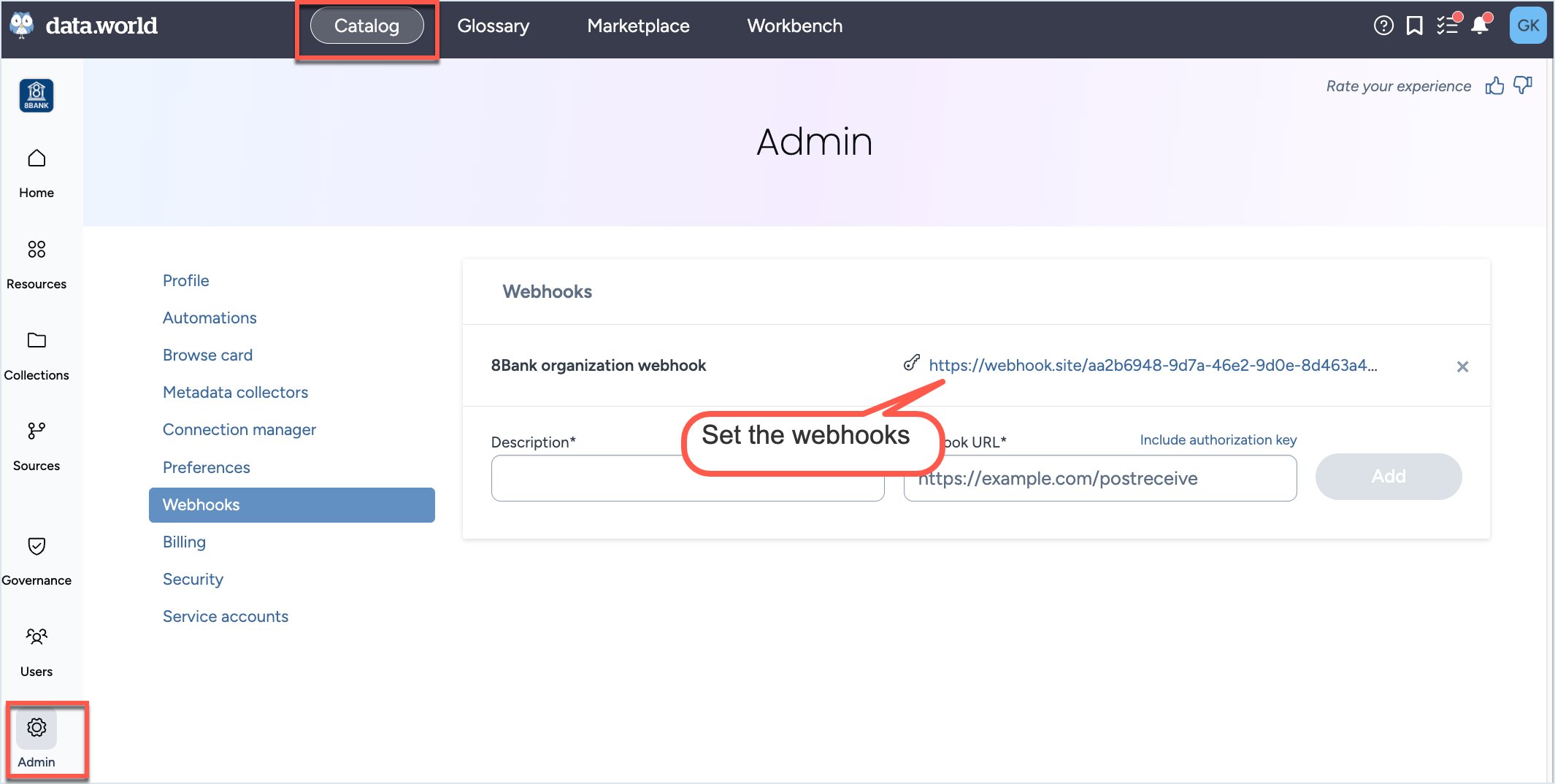Viewport: 1555px width, 784px height.
Task: Open Governance in the sidebar
Action: [37, 560]
